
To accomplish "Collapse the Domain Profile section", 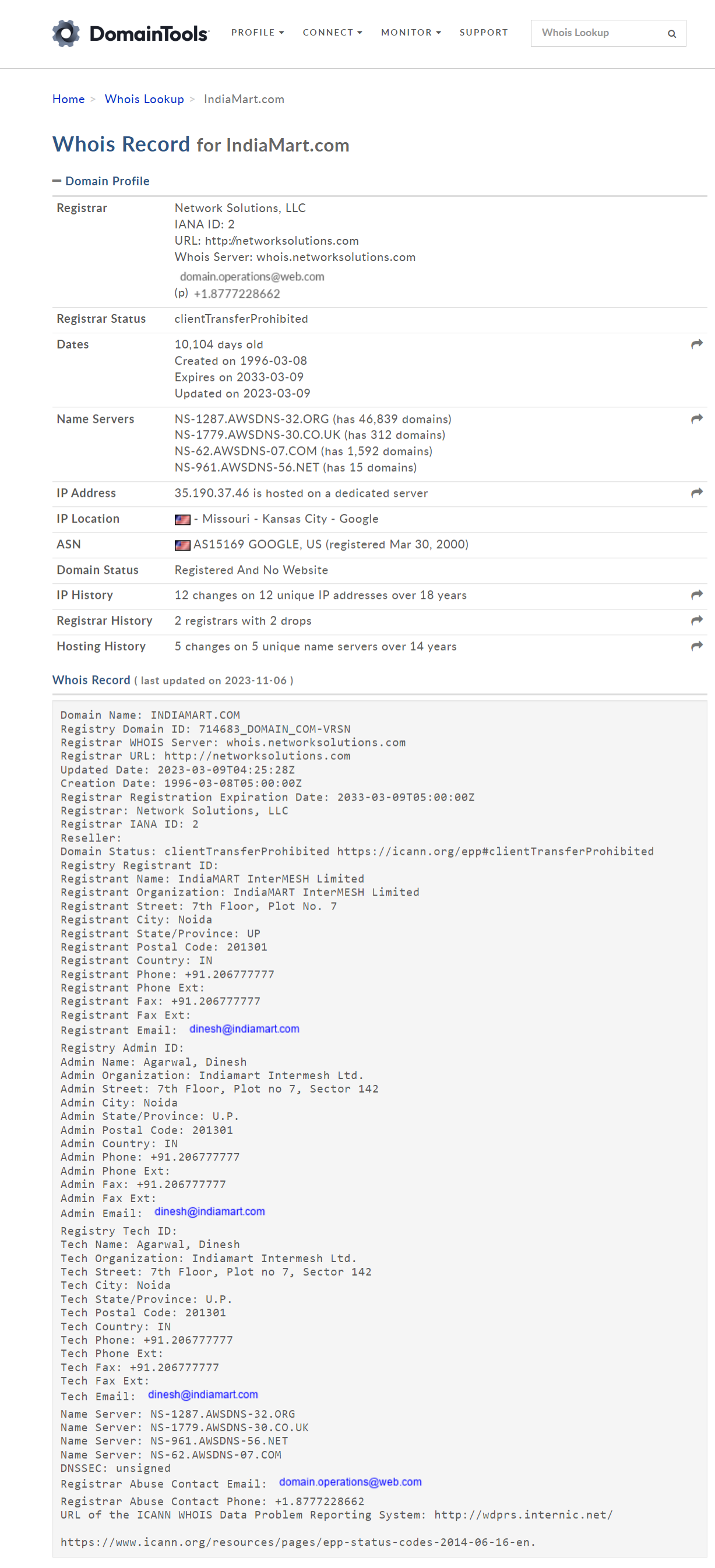I will tap(101, 181).
